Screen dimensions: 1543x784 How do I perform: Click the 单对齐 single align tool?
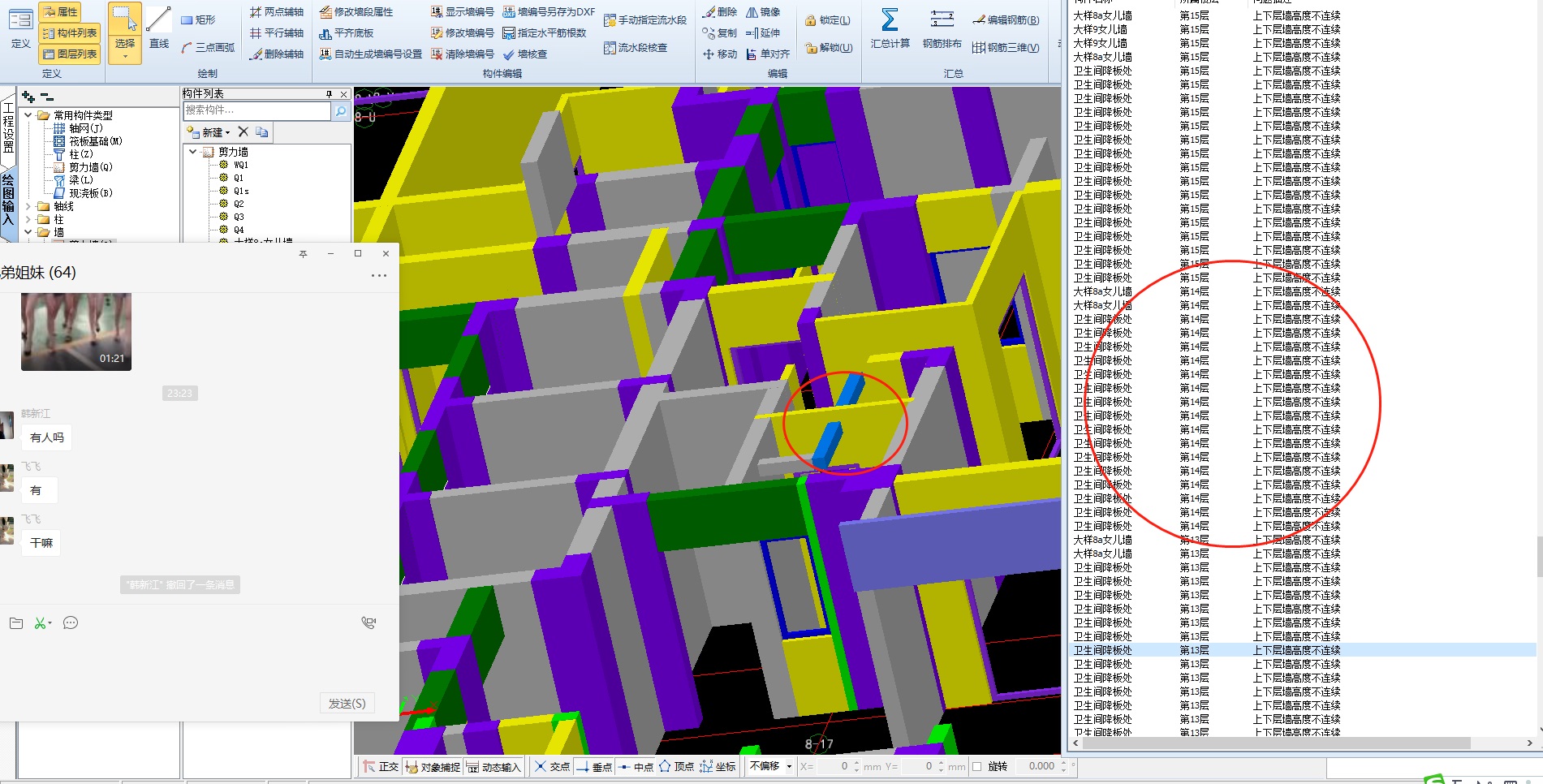click(768, 54)
